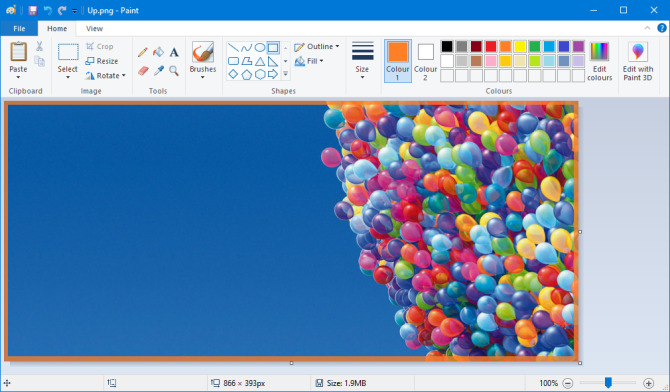Click Edit with Paint 3D
The image size is (670, 392).
pos(638,61)
